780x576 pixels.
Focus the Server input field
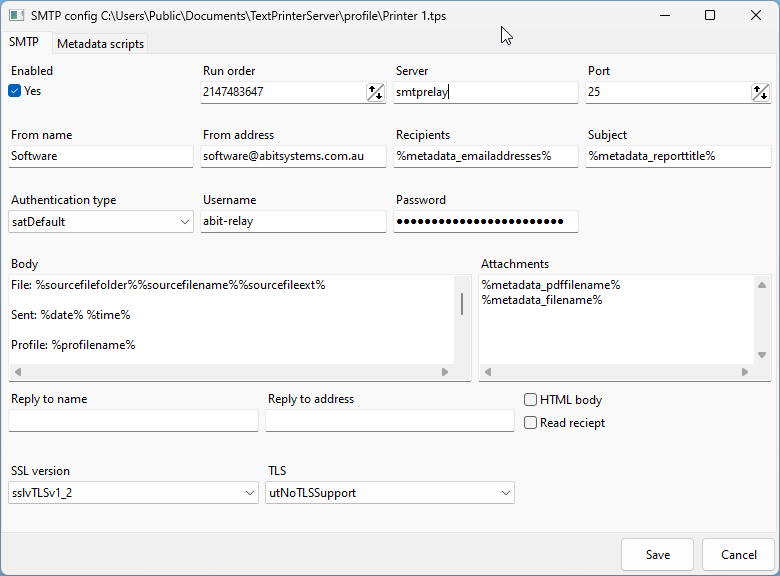click(x=486, y=92)
